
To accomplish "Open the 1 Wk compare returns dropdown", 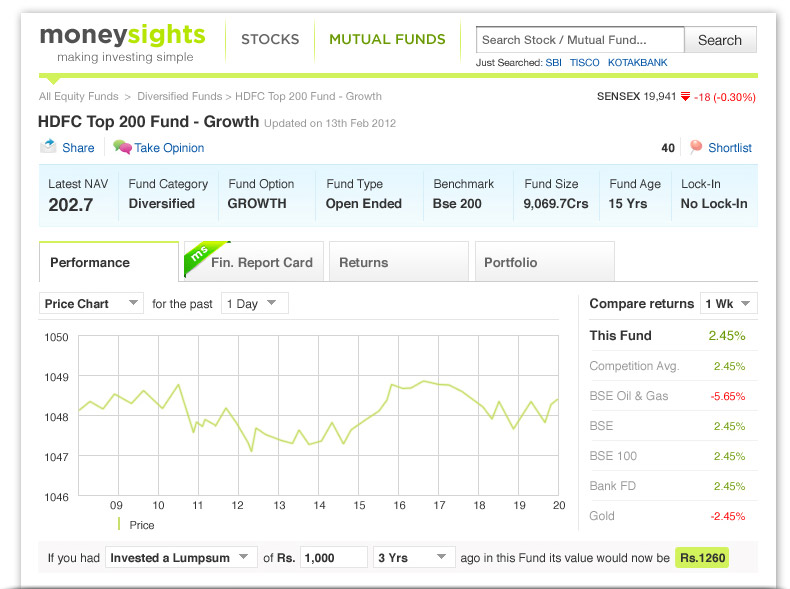I will click(729, 303).
